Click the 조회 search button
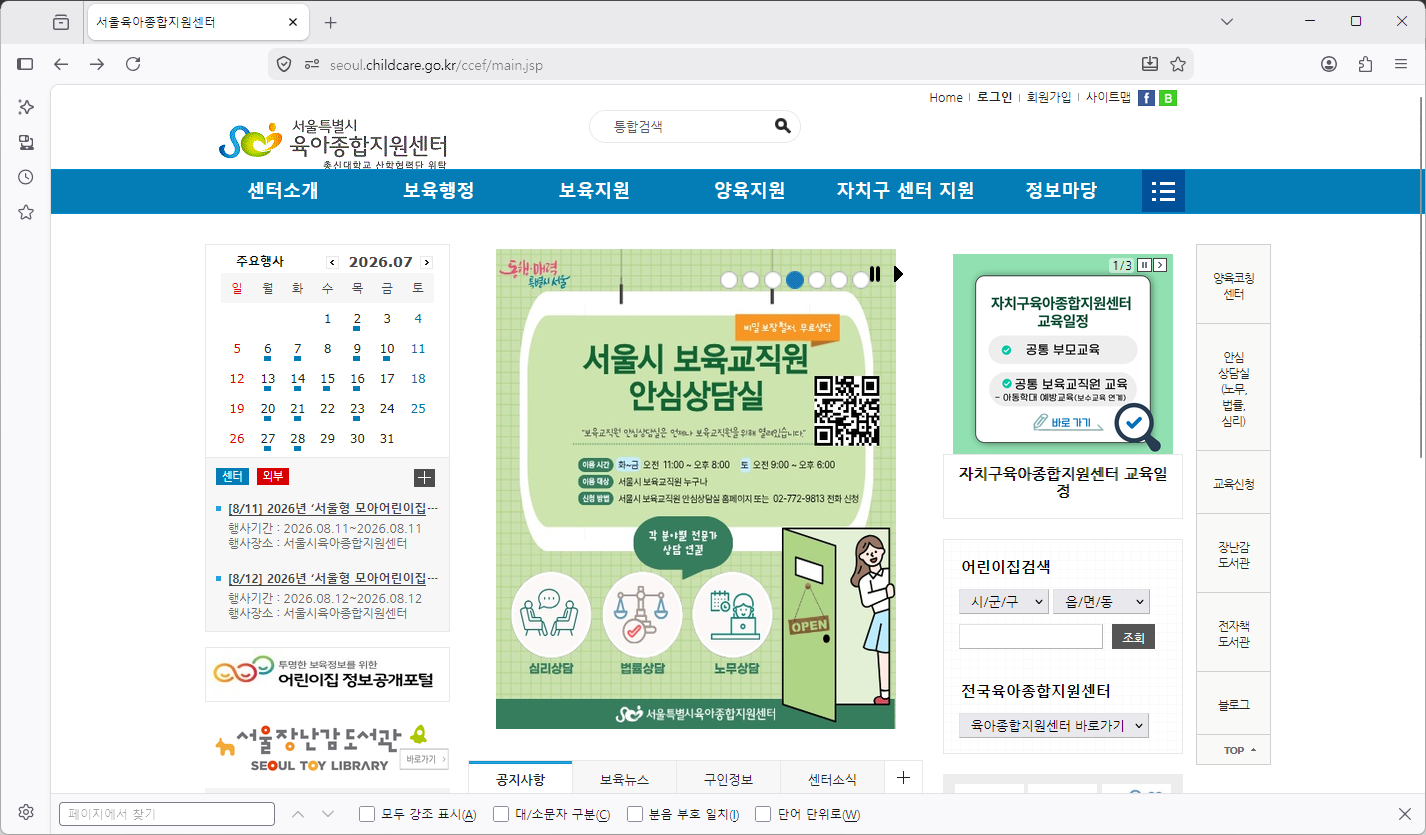The image size is (1426, 835). (1133, 636)
